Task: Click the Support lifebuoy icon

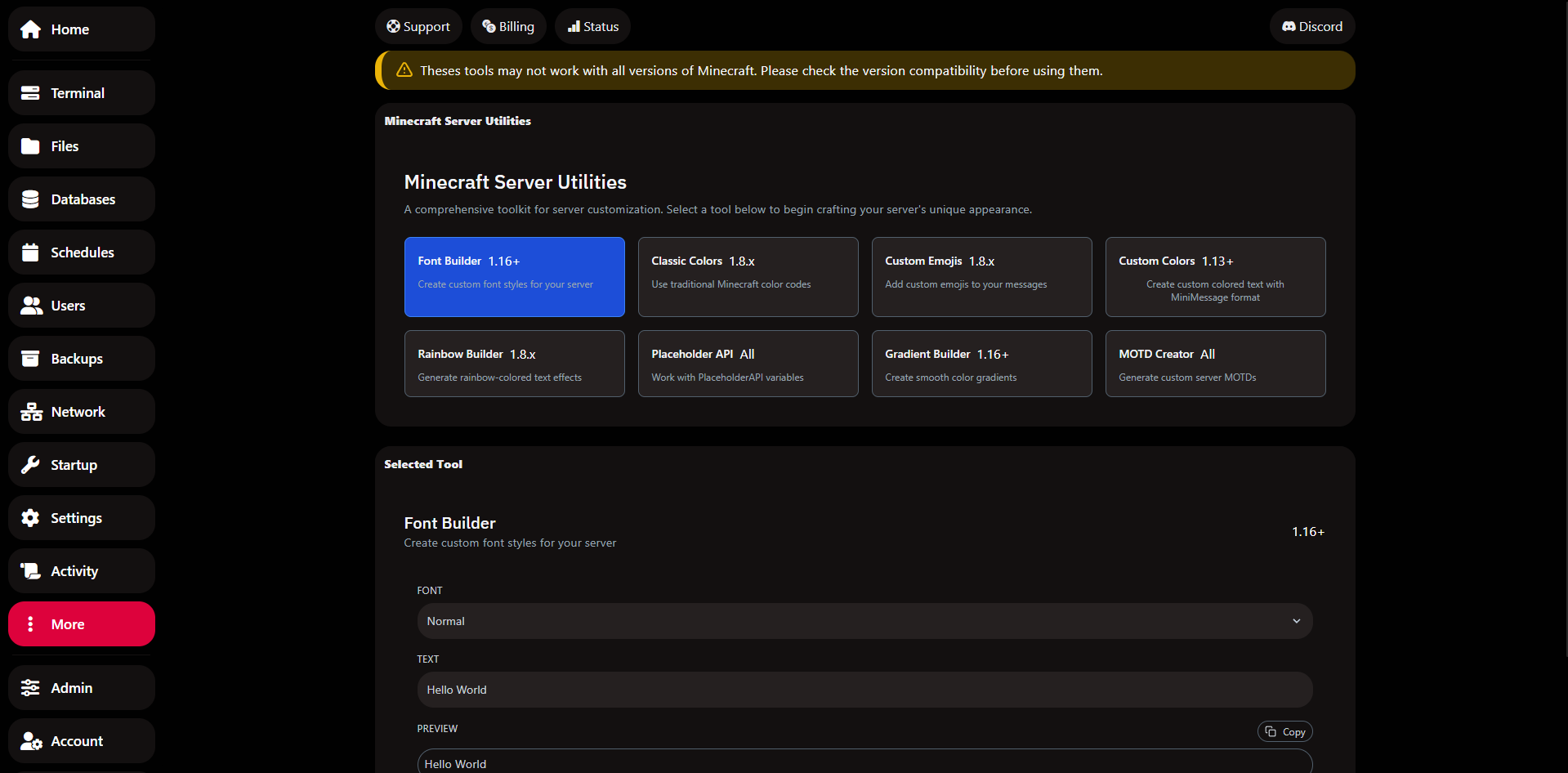Action: coord(393,26)
